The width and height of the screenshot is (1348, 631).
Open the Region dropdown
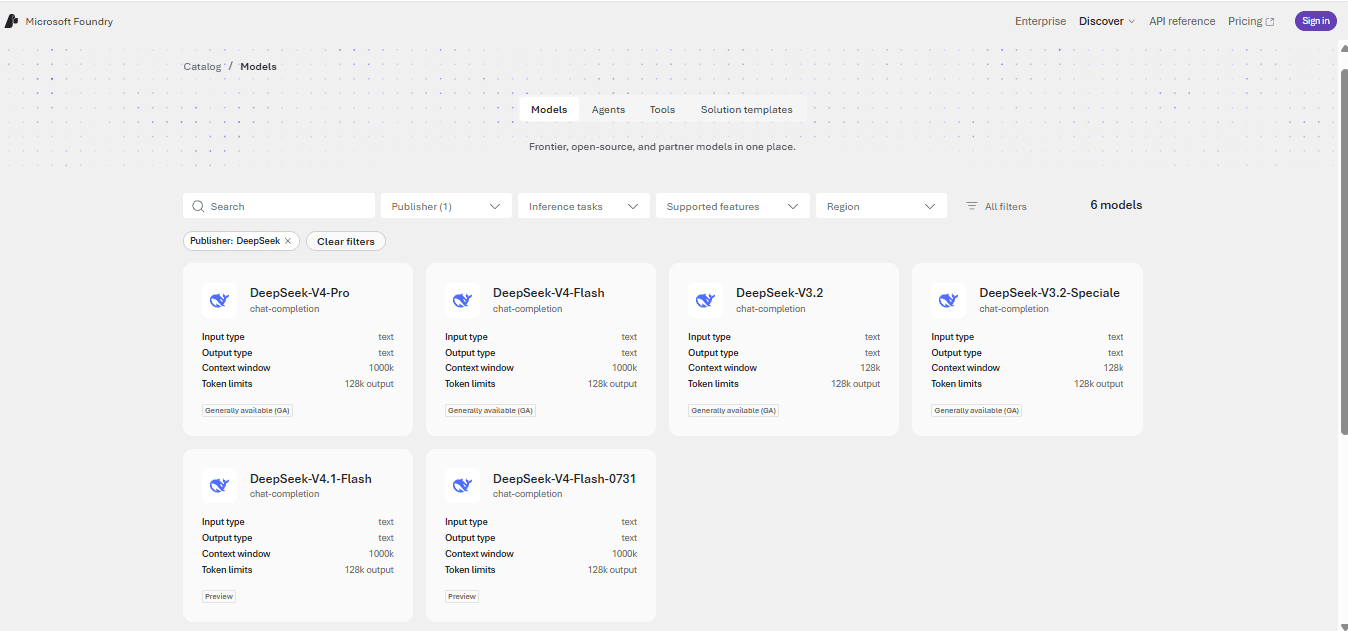881,206
